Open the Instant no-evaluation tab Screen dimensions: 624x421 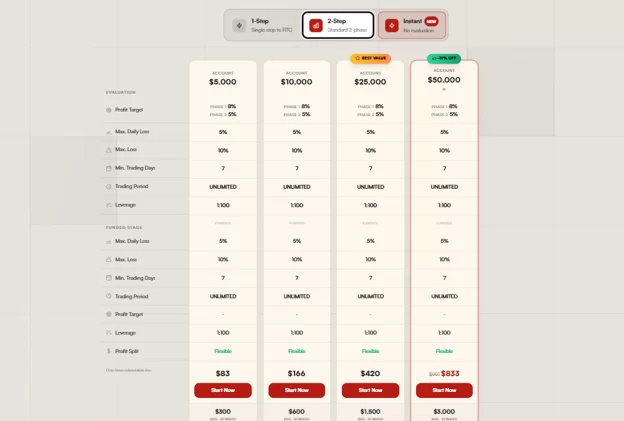(x=412, y=25)
